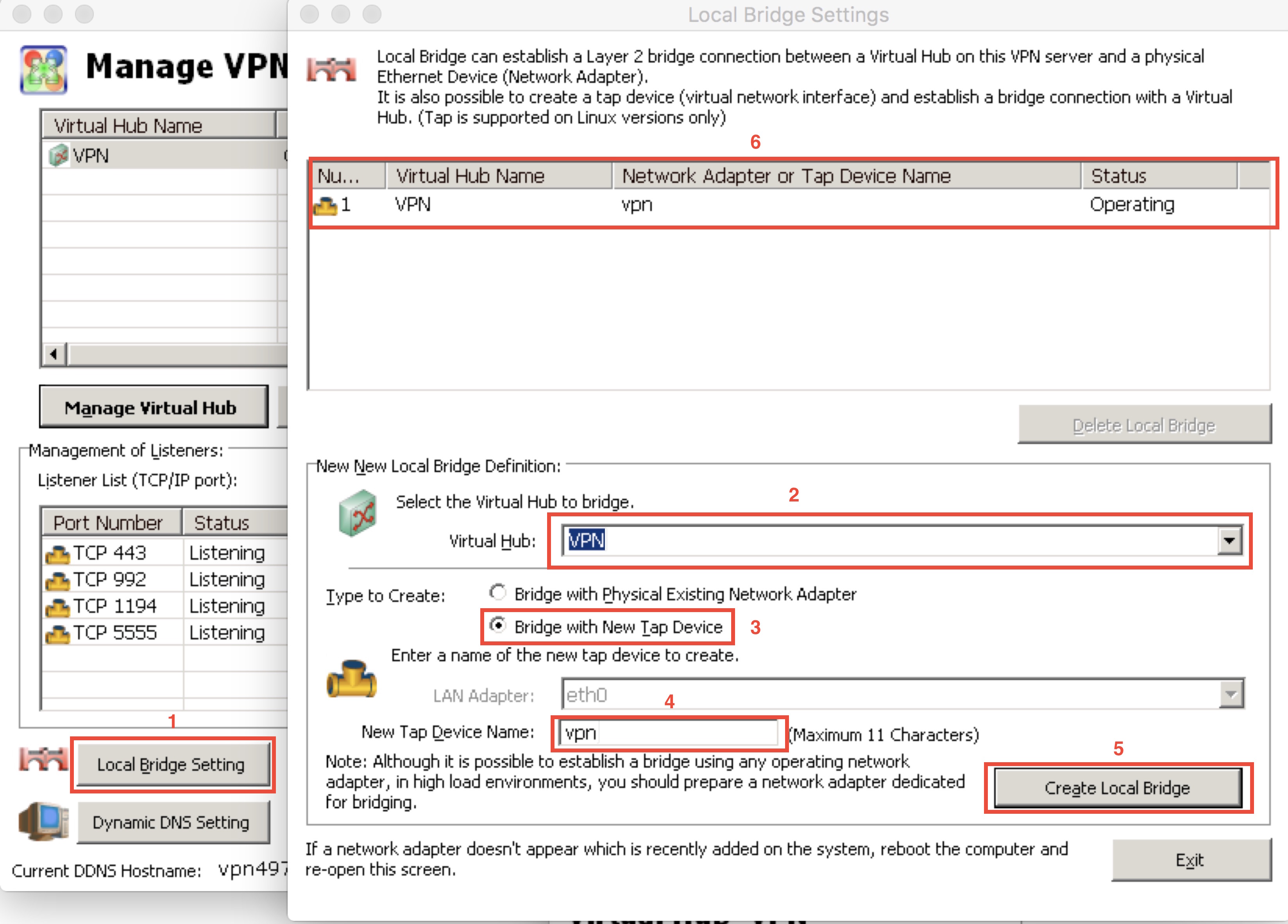Viewport: 1288px width, 924px height.
Task: Click the Manage VPN server logo icon
Action: pyautogui.click(x=44, y=69)
